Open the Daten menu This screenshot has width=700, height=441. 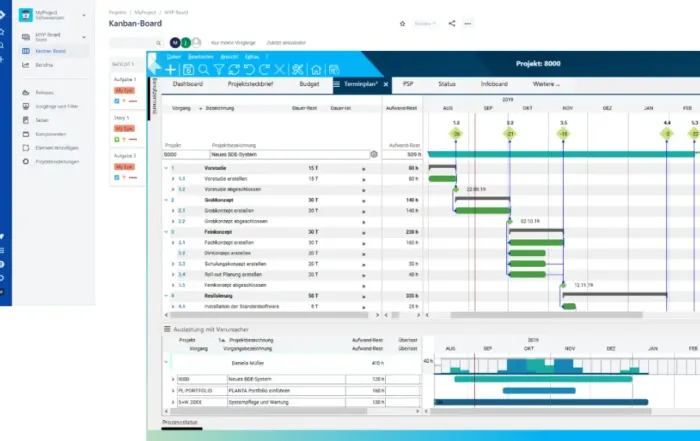coord(174,57)
